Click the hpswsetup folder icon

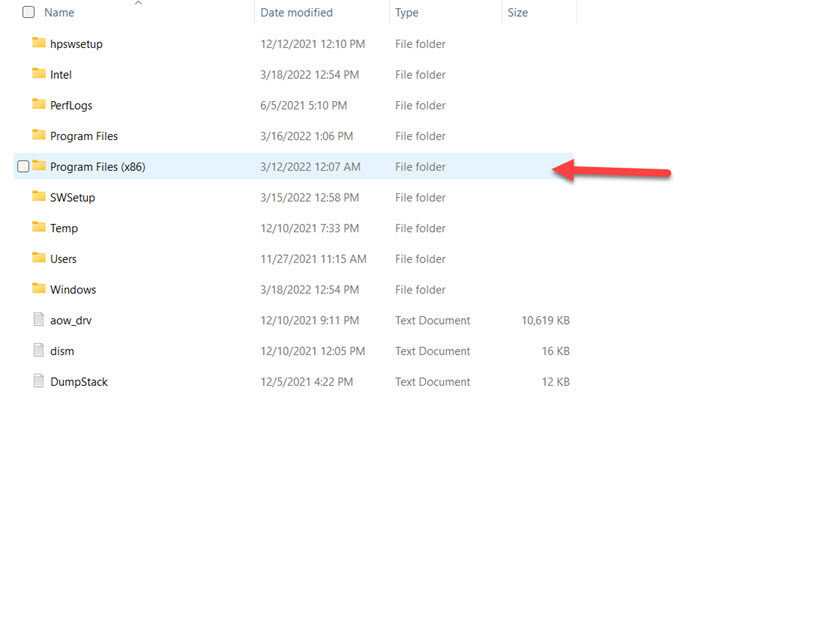click(x=39, y=43)
